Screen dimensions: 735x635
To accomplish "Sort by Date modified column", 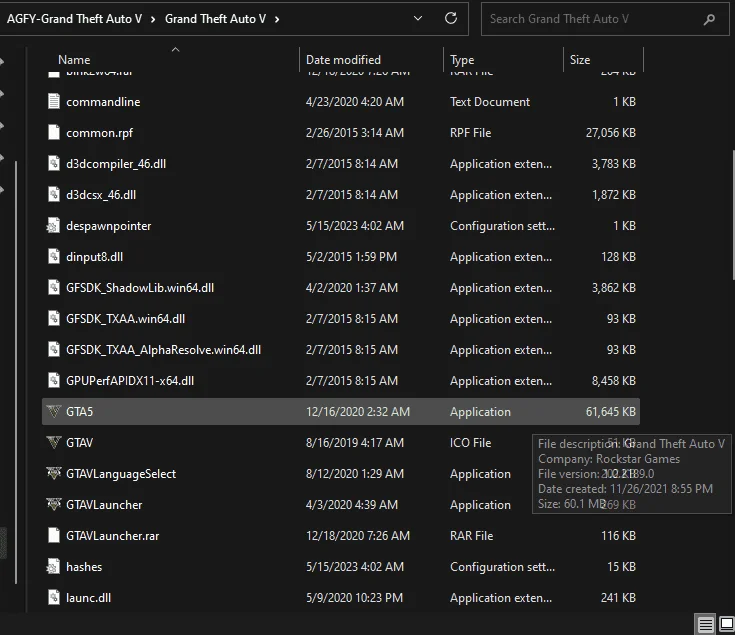I will click(x=343, y=60).
